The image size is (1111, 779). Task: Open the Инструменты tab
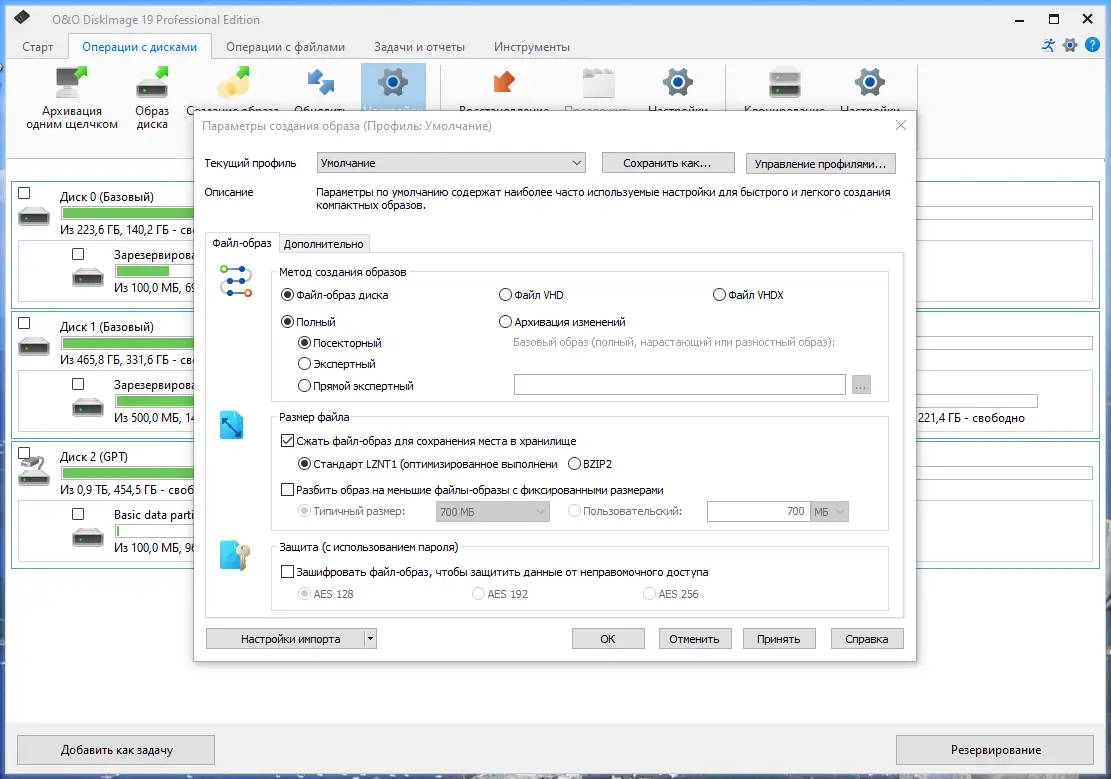[x=531, y=47]
